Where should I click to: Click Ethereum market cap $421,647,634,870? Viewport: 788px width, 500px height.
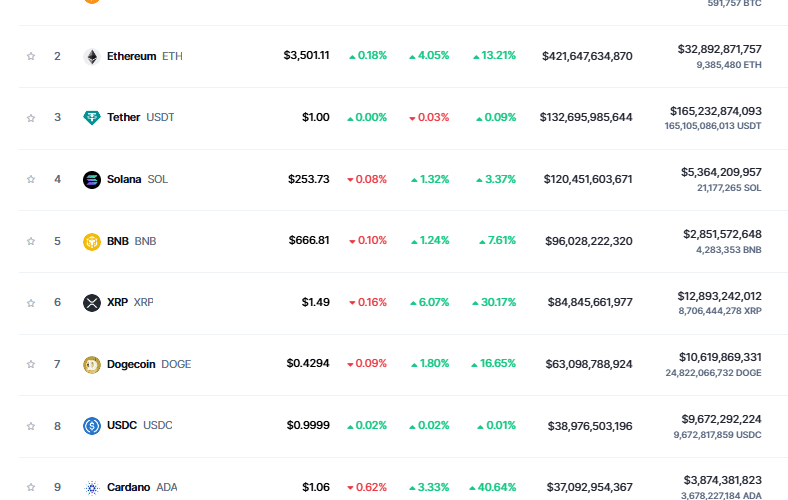click(x=587, y=56)
